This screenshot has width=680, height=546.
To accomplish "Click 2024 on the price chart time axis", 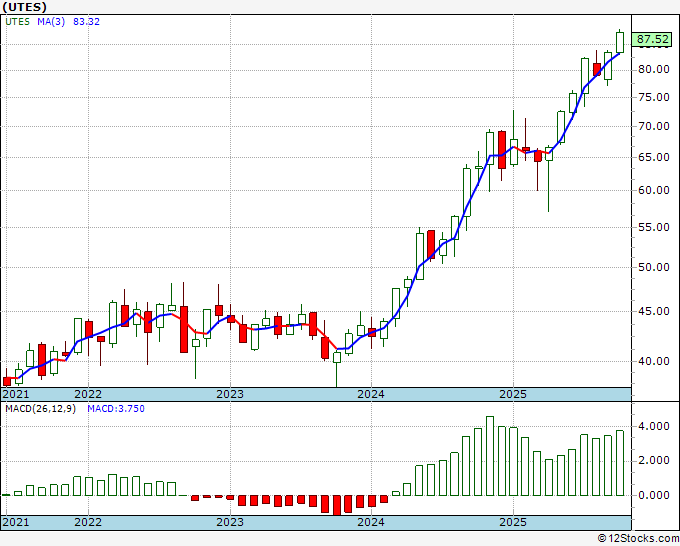I will coord(371,394).
